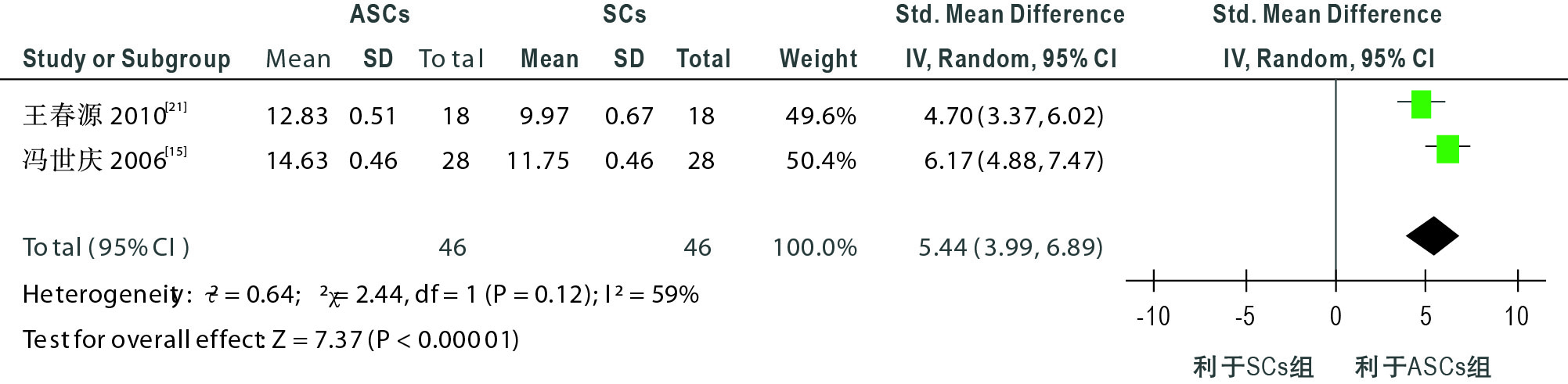
Task: Click the Heterogeneity statistics line
Action: point(361,295)
